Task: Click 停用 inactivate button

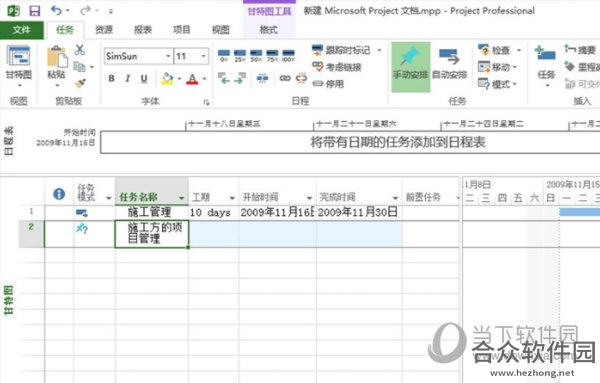Action: [x=328, y=83]
